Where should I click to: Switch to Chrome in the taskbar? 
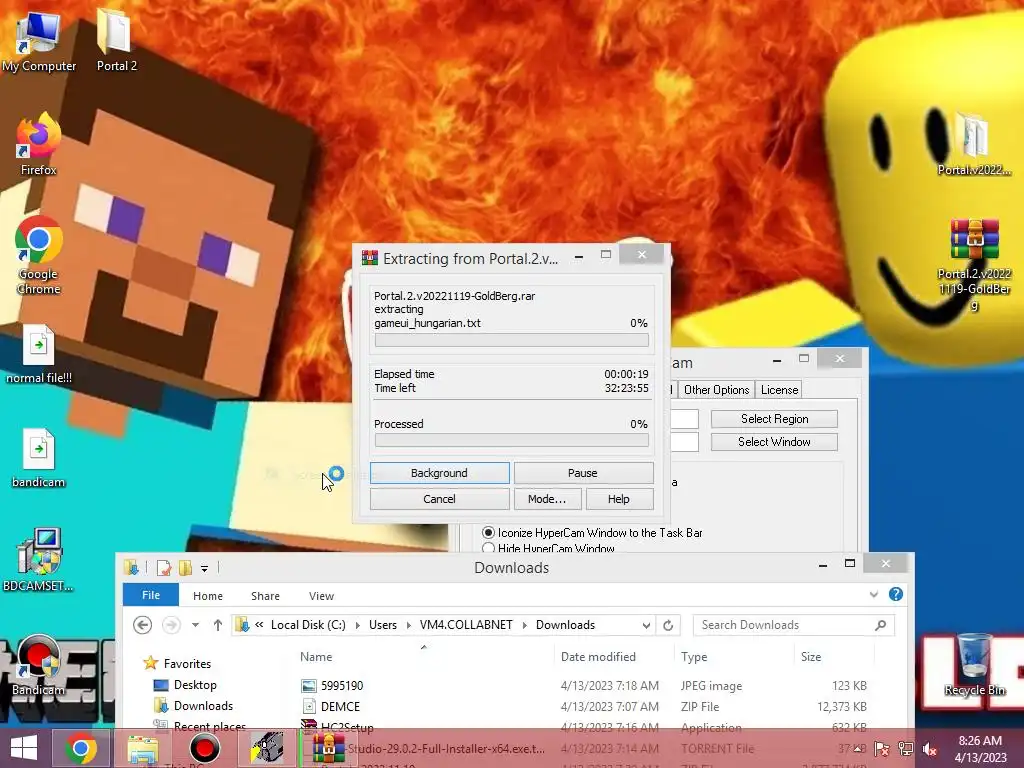click(81, 748)
